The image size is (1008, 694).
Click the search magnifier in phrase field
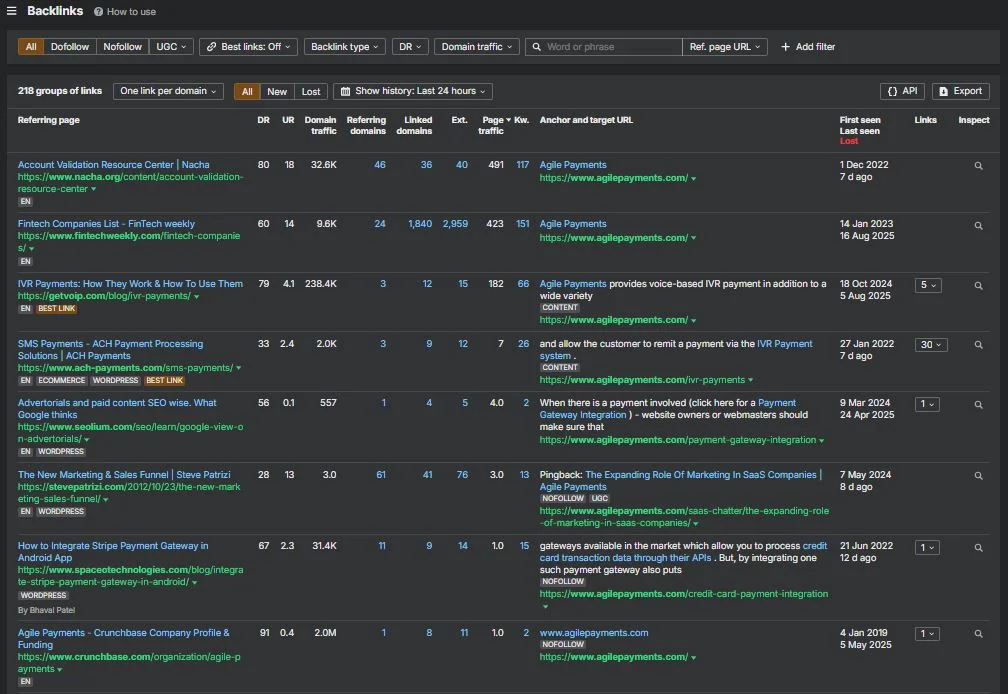click(536, 47)
